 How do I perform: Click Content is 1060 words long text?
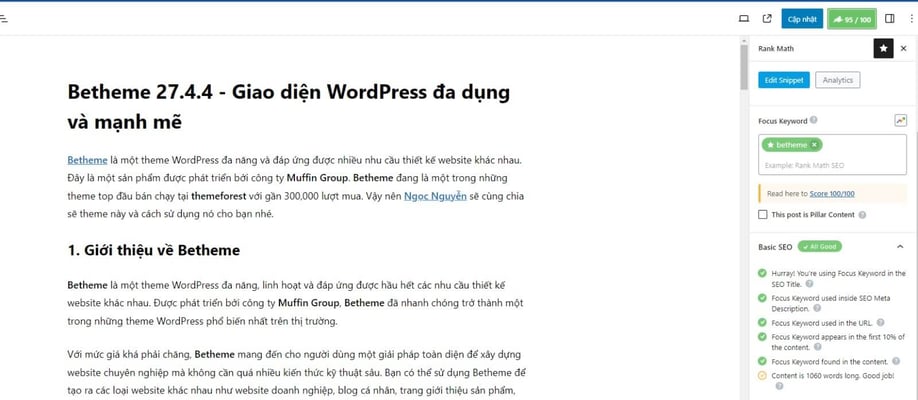[x=833, y=375]
